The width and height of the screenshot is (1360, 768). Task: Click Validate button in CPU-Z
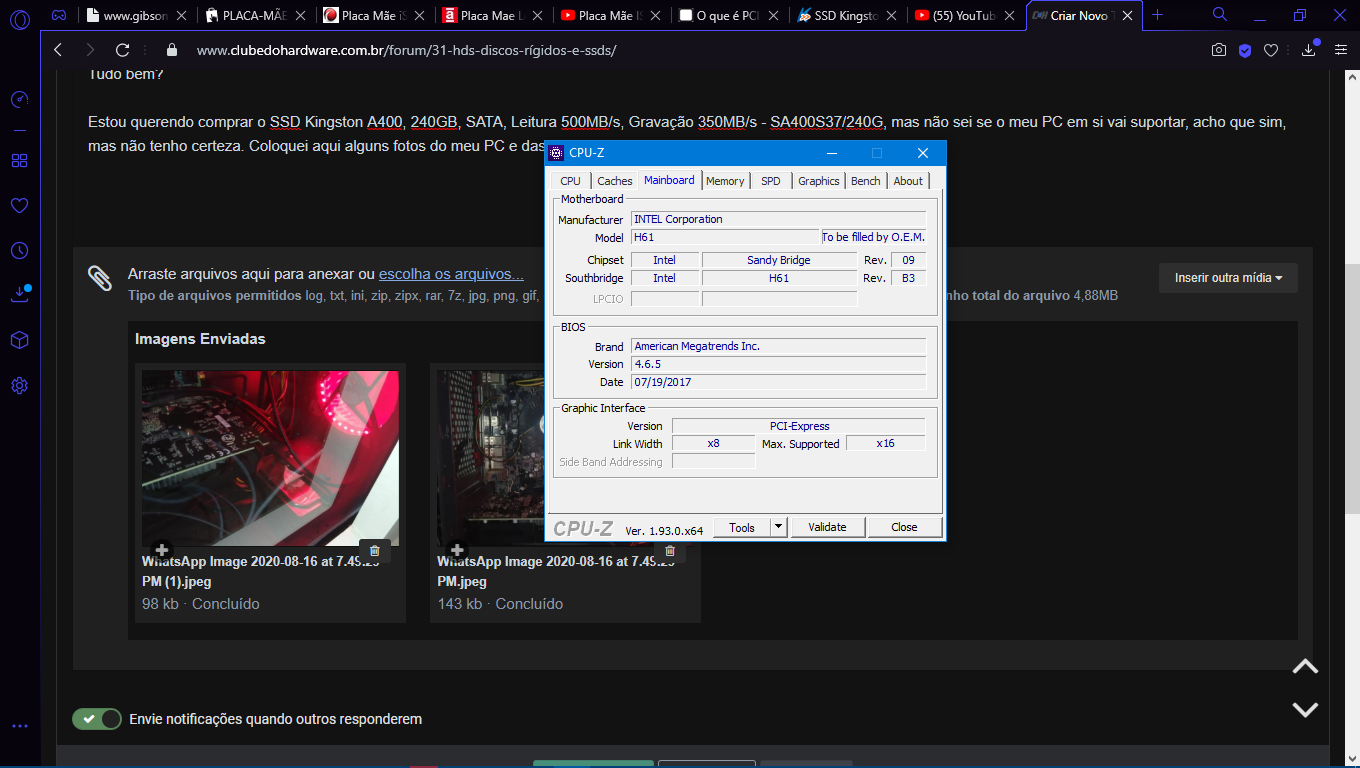[x=827, y=527]
